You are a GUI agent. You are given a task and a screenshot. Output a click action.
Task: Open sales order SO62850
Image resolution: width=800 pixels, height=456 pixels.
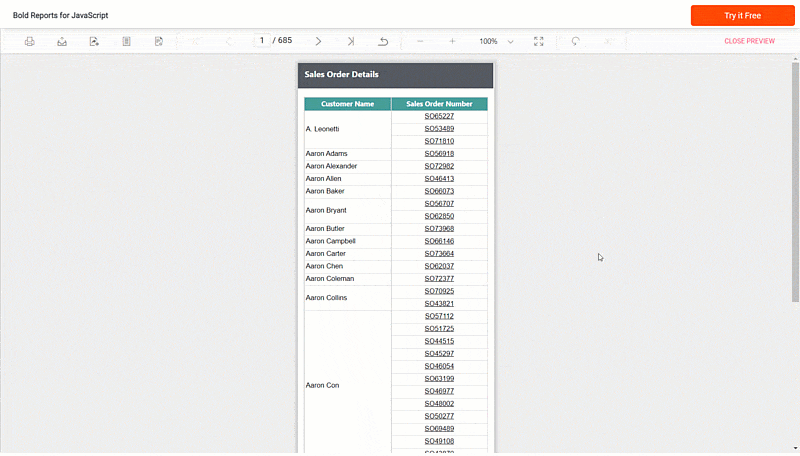[439, 216]
